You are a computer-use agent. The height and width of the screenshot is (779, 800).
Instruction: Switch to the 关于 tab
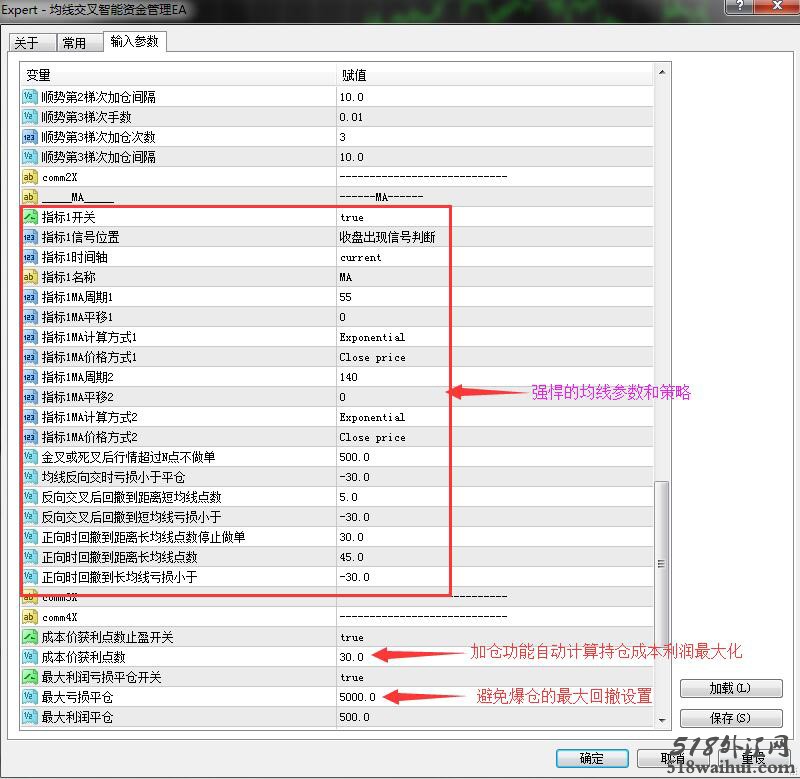click(x=32, y=42)
